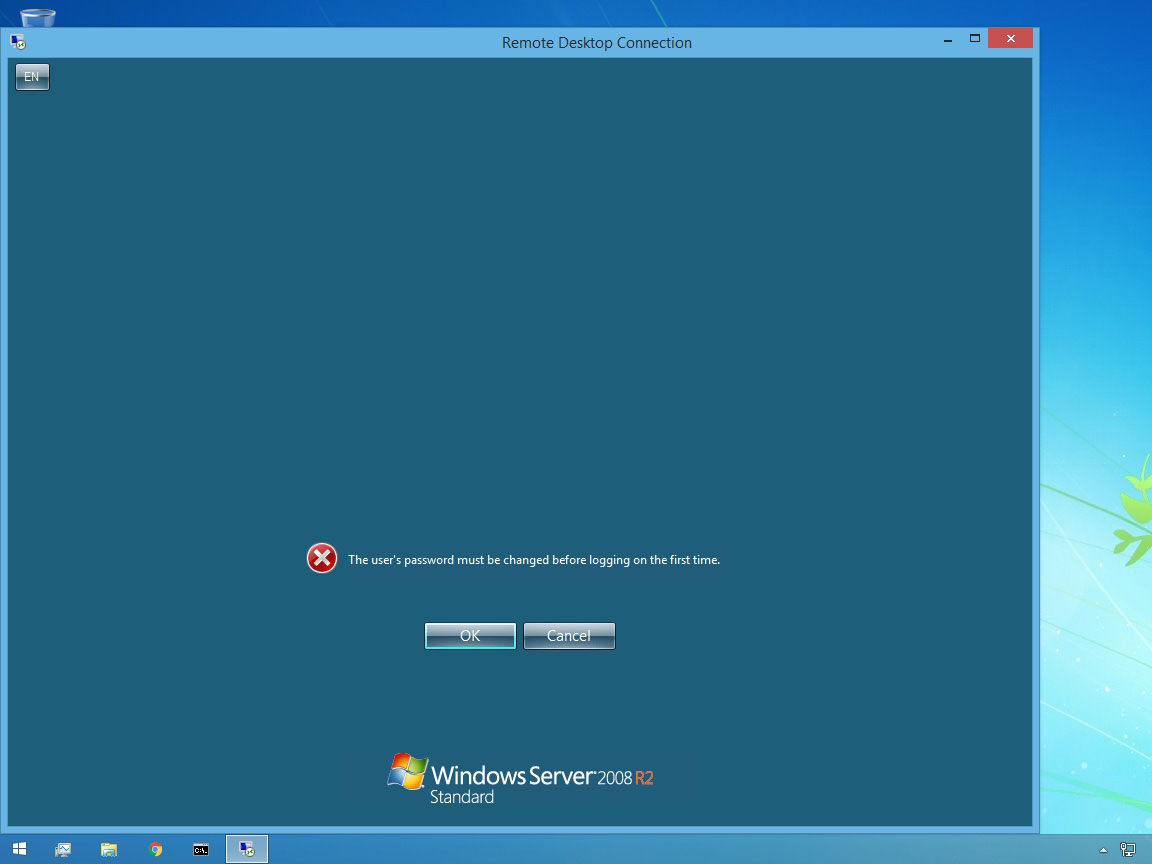The height and width of the screenshot is (864, 1152).
Task: Launch the monitor graph app from taskbar
Action: [63, 849]
